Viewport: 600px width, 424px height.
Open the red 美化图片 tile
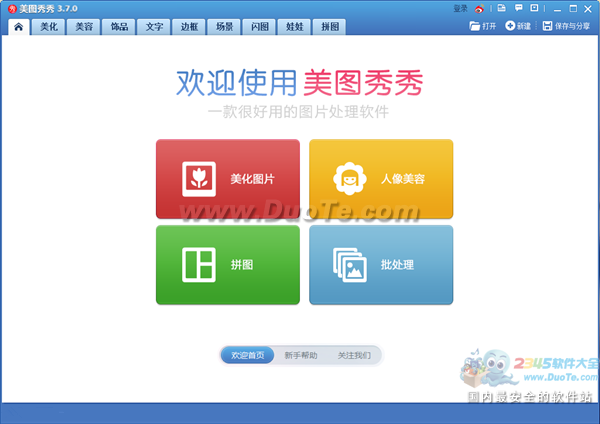[x=228, y=179]
